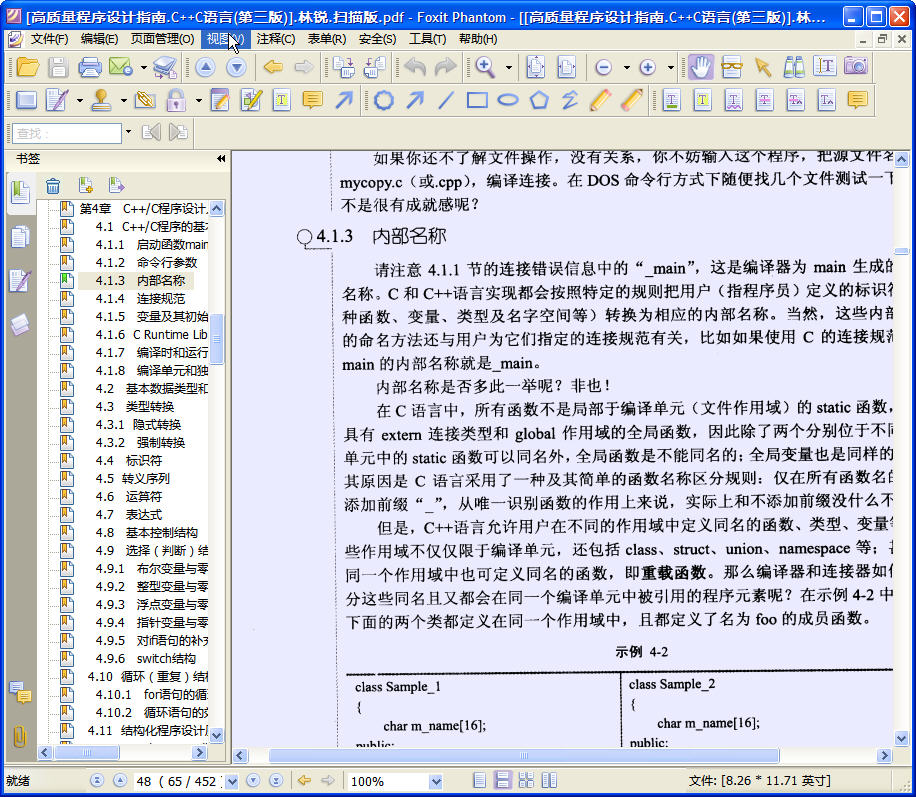Open the 工具(T) menu
The height and width of the screenshot is (797, 916).
(x=427, y=39)
